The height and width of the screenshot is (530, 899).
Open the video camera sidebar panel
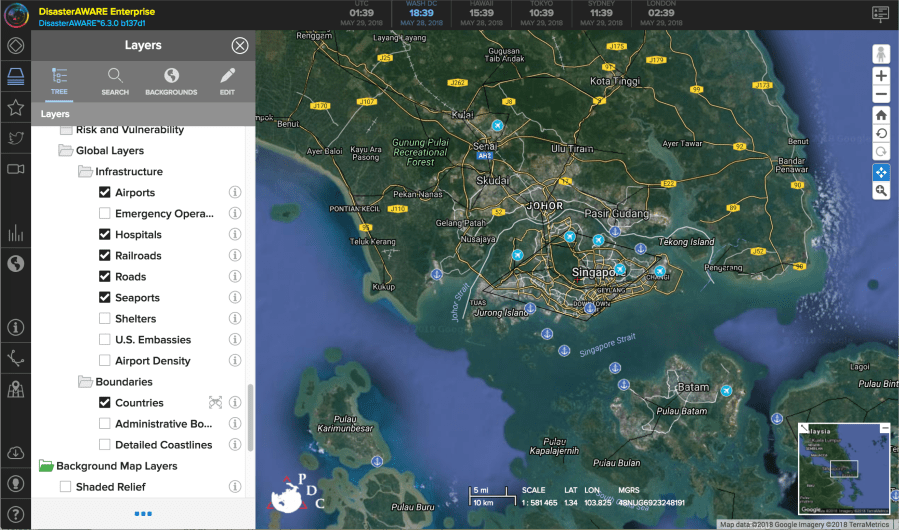(x=15, y=169)
